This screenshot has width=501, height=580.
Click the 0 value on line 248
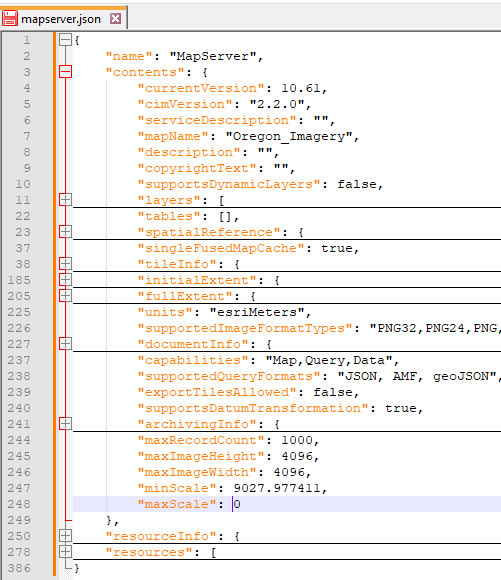pyautogui.click(x=237, y=504)
